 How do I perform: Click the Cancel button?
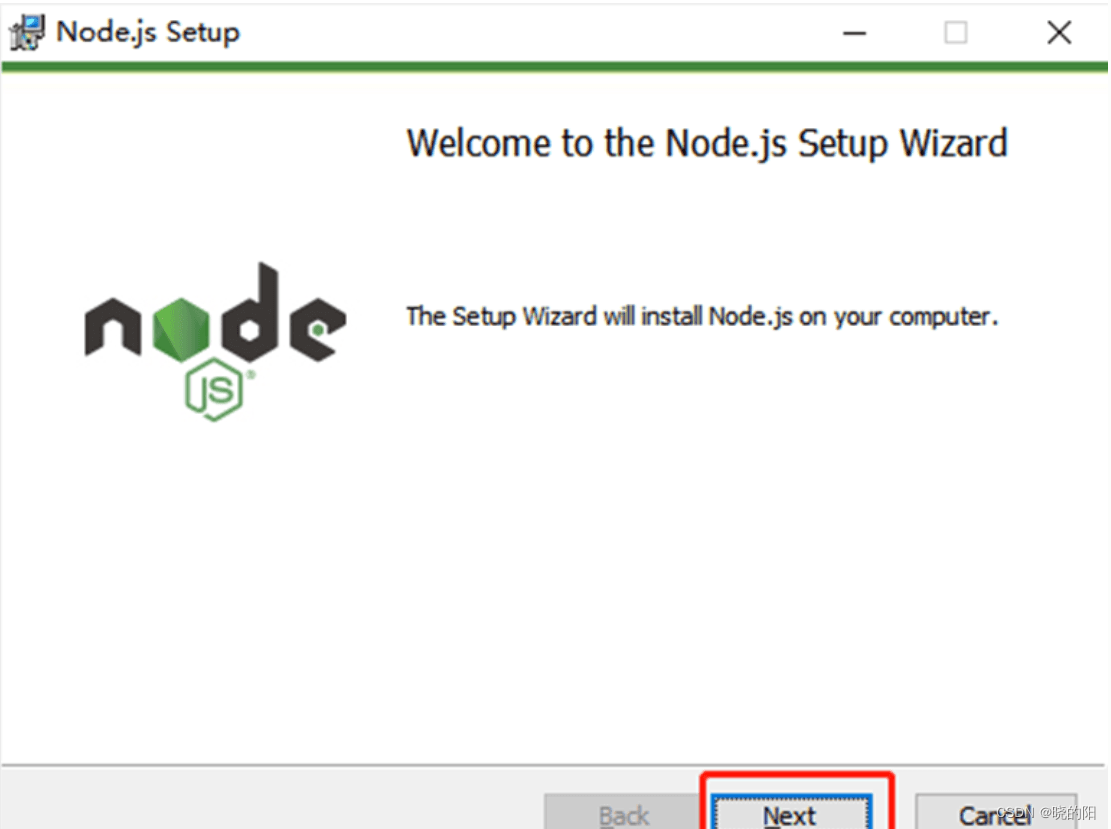coord(996,813)
